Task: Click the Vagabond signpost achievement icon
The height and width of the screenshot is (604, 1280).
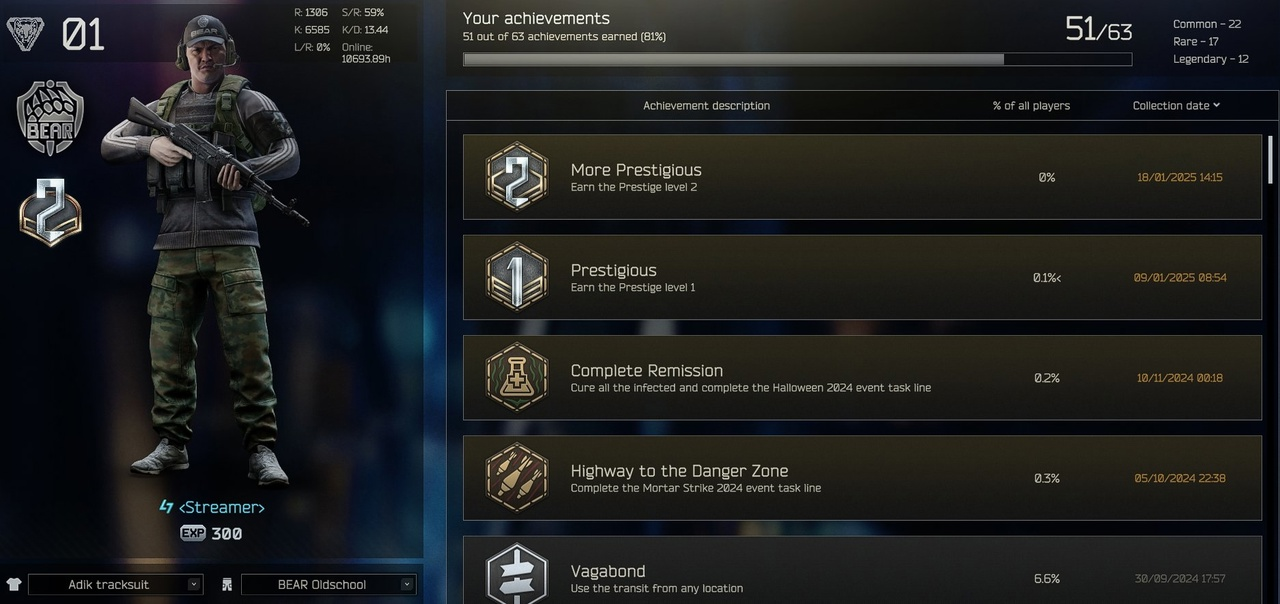Action: [x=516, y=574]
